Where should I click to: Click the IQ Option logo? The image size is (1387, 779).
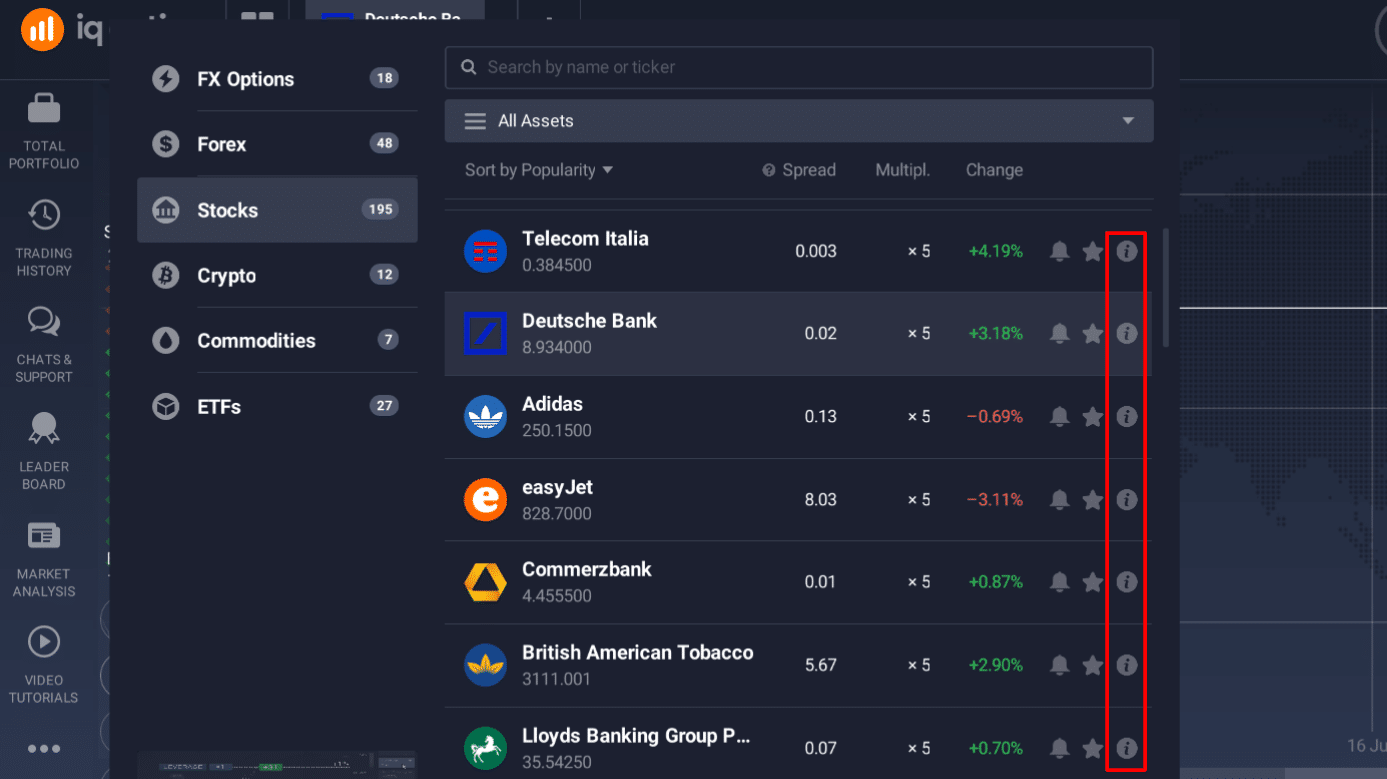click(41, 29)
